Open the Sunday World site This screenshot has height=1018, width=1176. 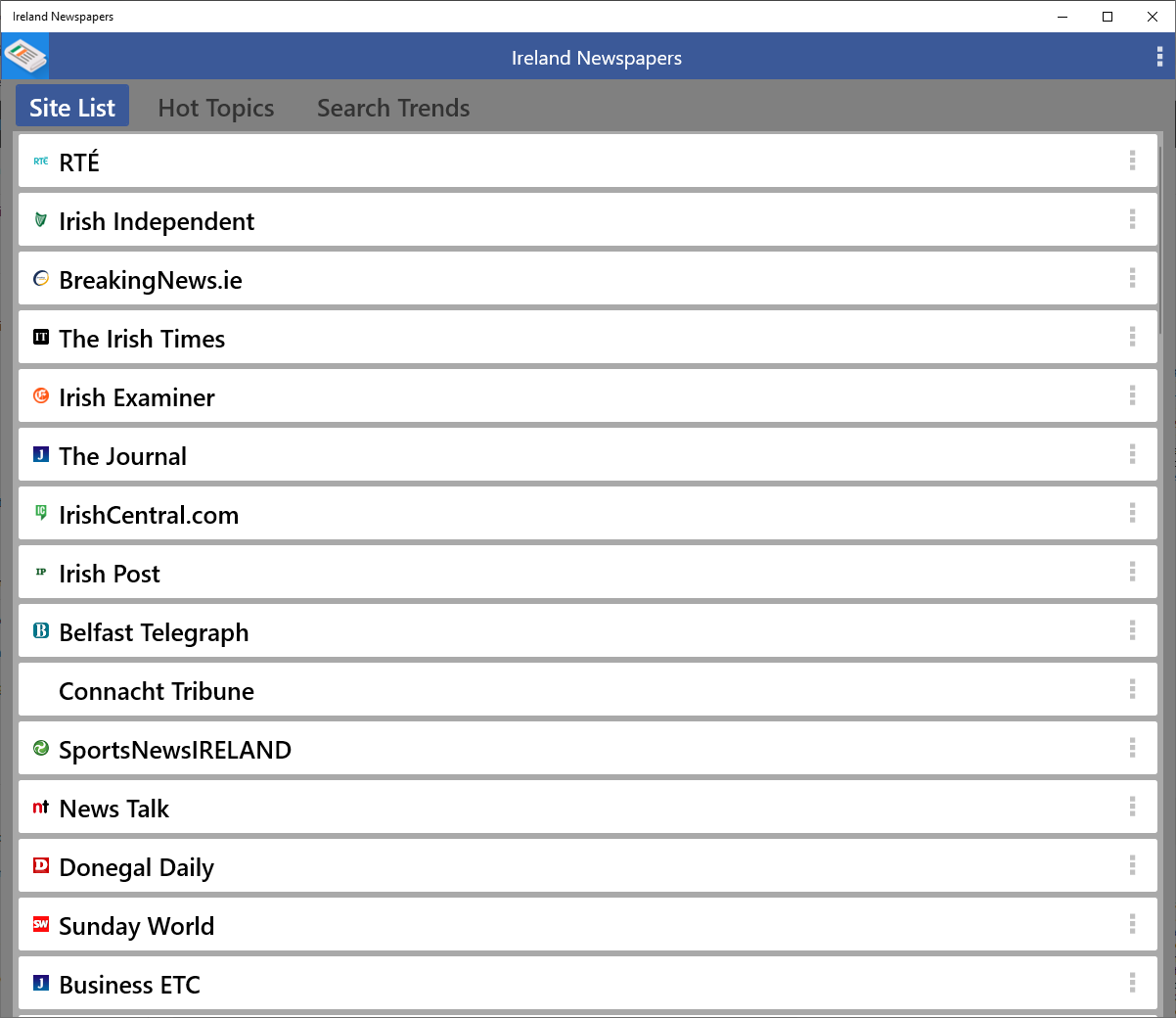[x=587, y=924]
